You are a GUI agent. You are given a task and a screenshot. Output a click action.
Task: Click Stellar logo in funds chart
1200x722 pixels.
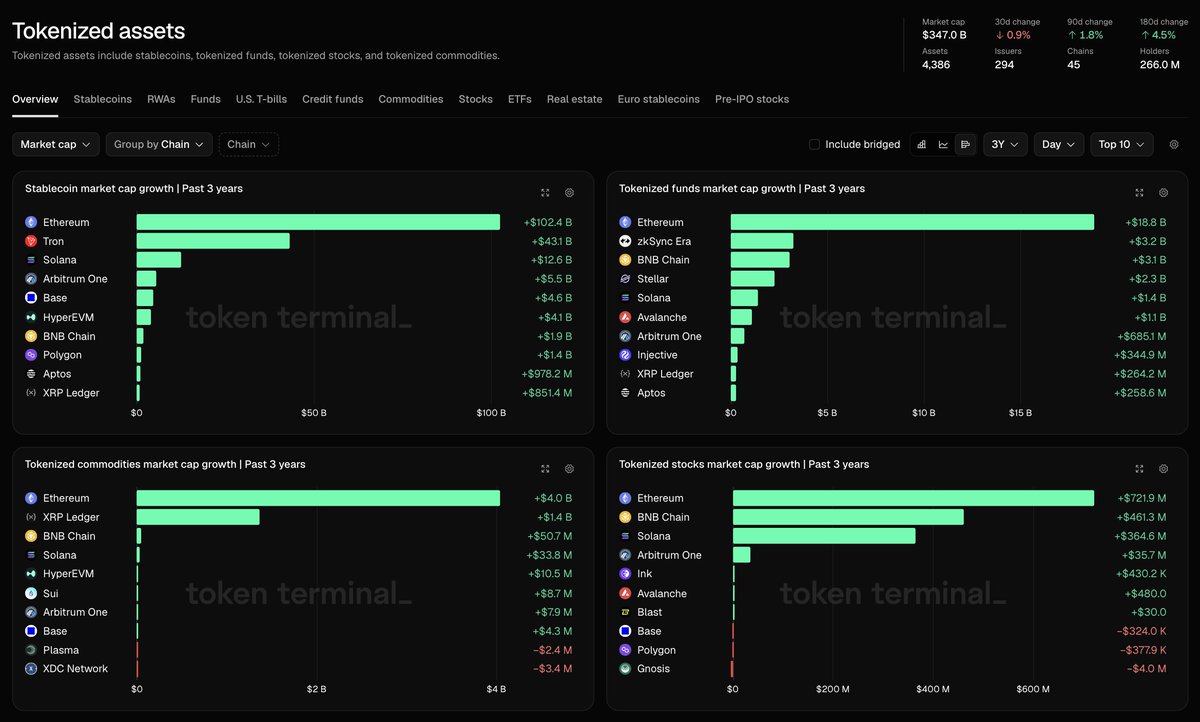click(625, 279)
